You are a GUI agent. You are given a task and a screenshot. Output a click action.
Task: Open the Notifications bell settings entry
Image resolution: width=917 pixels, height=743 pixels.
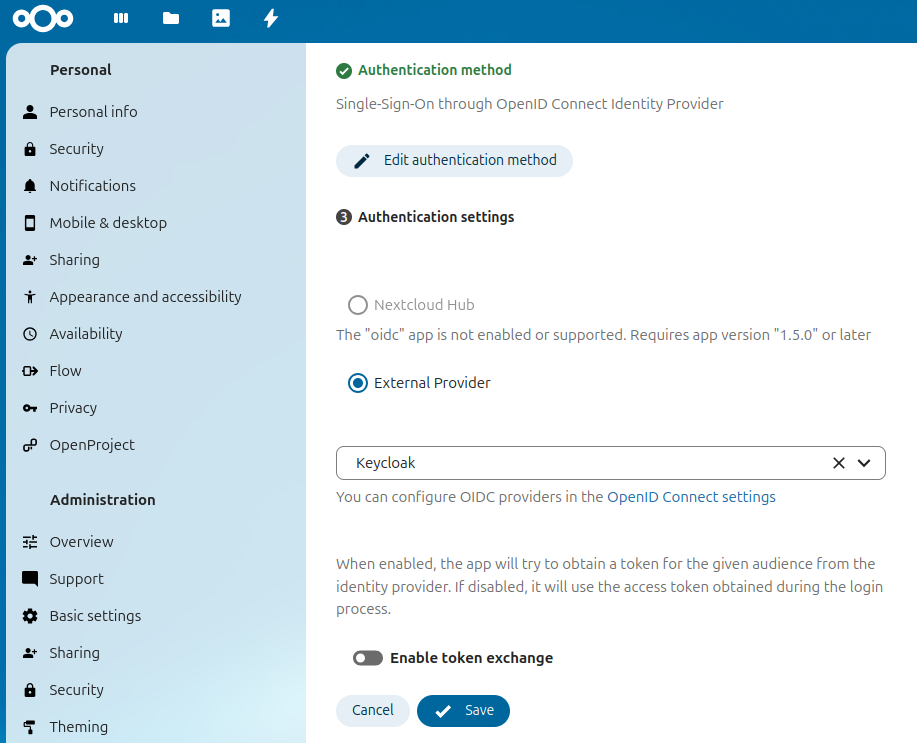[92, 185]
